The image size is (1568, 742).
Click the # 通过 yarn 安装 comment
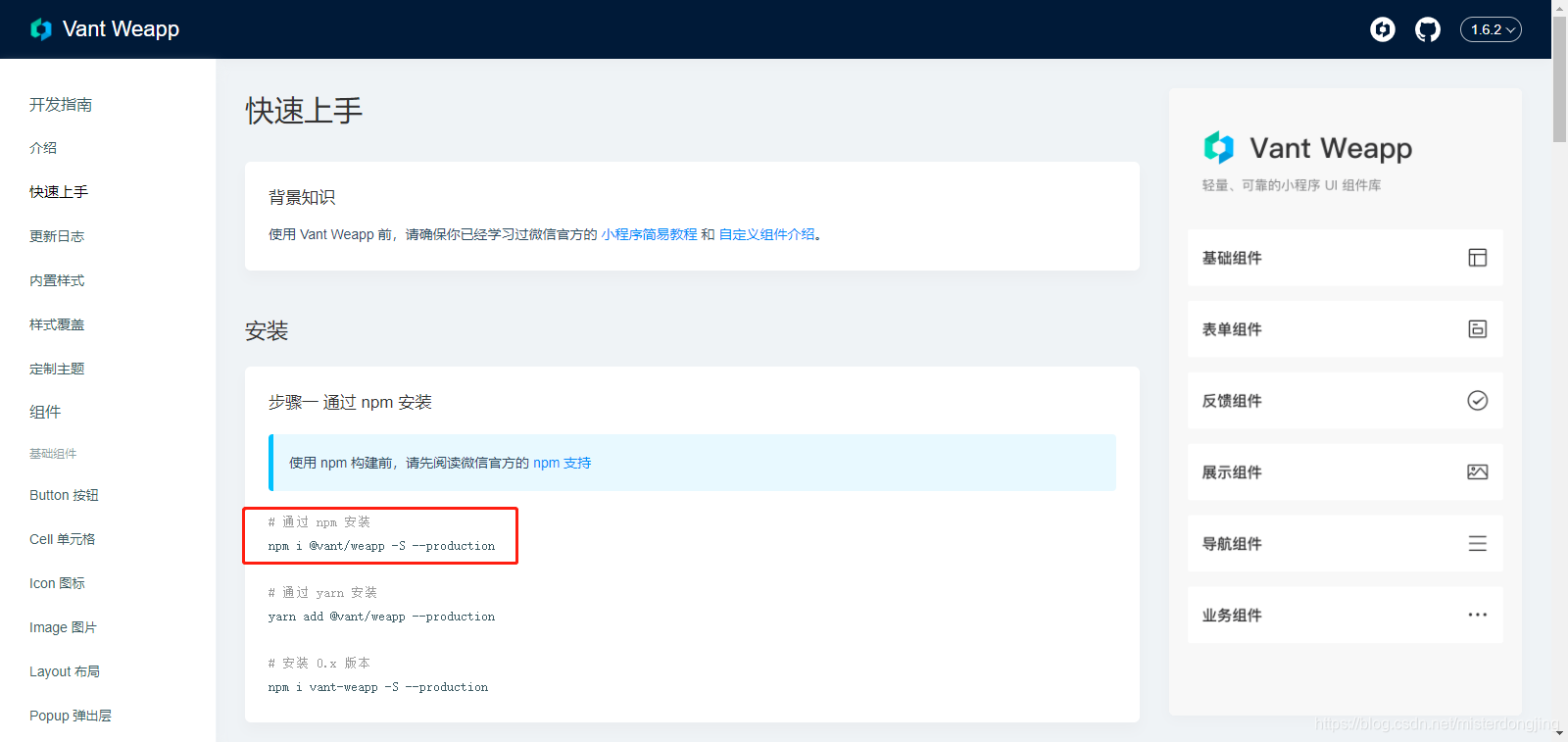coord(322,593)
